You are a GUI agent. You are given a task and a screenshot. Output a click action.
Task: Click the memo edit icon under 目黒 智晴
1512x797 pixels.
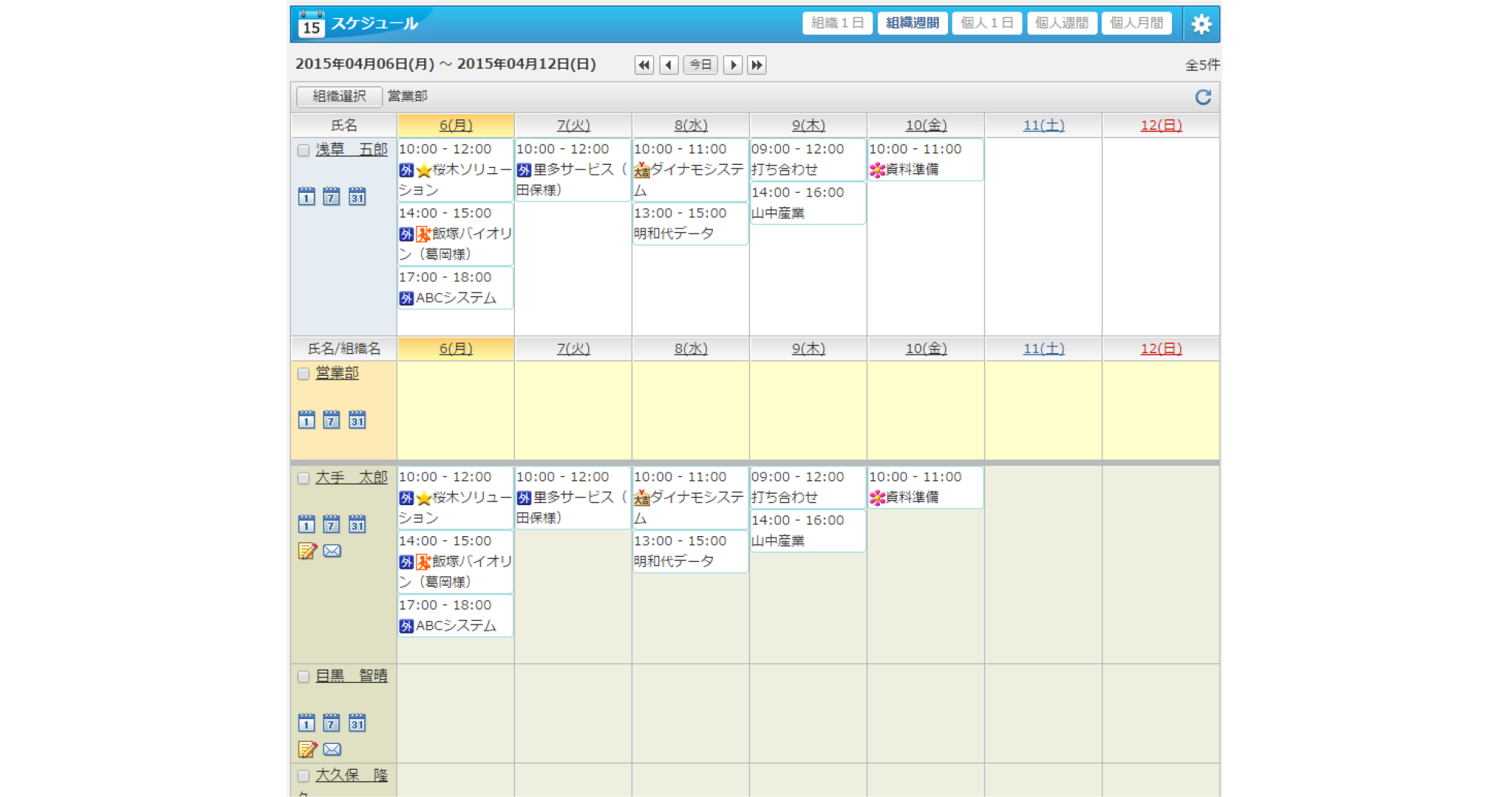tap(307, 749)
